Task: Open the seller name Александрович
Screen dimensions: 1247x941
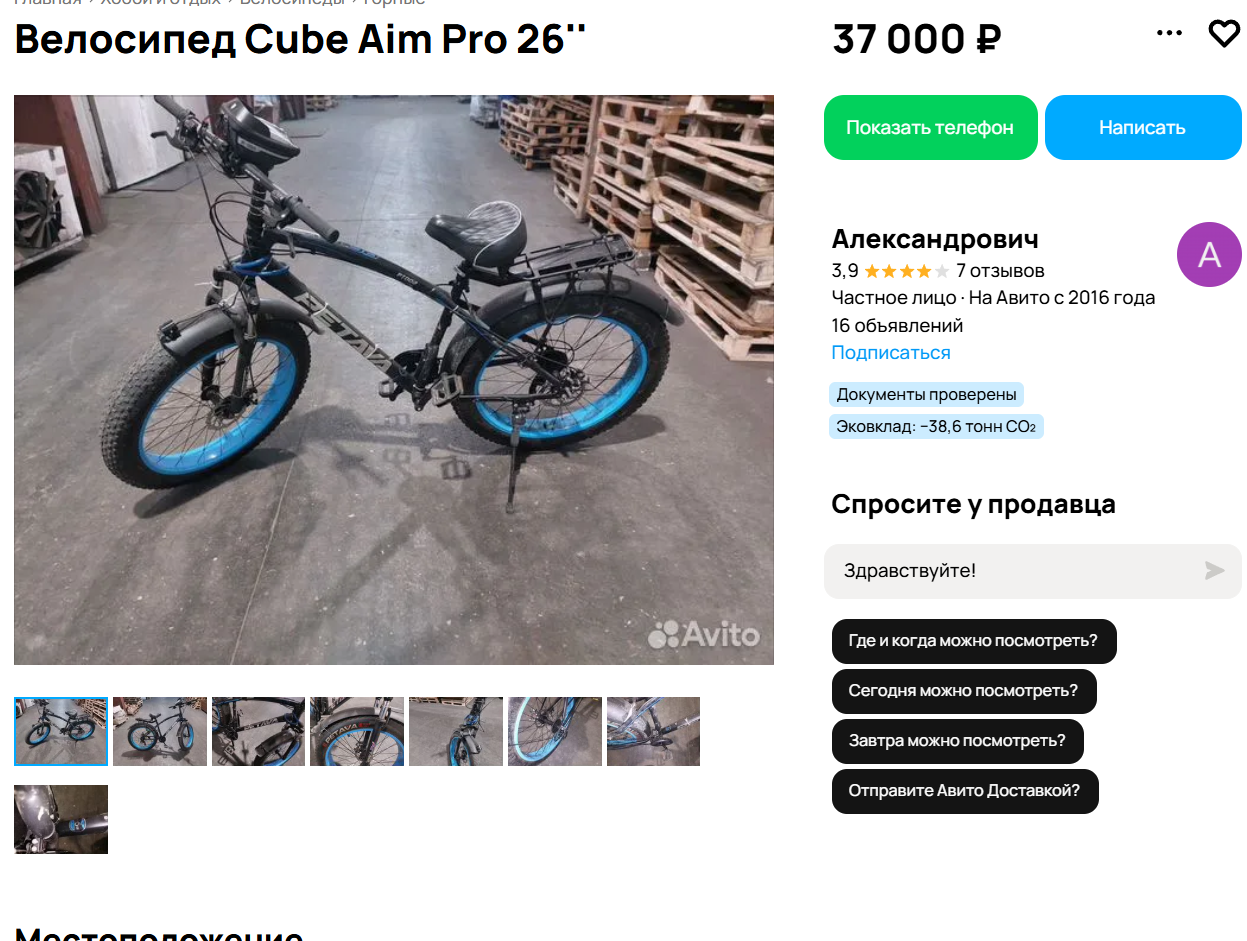Action: 935,239
